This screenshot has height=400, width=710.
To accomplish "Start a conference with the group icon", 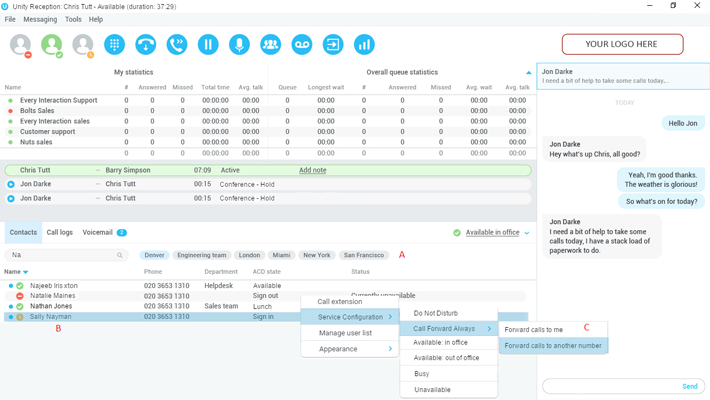I will pos(270,44).
